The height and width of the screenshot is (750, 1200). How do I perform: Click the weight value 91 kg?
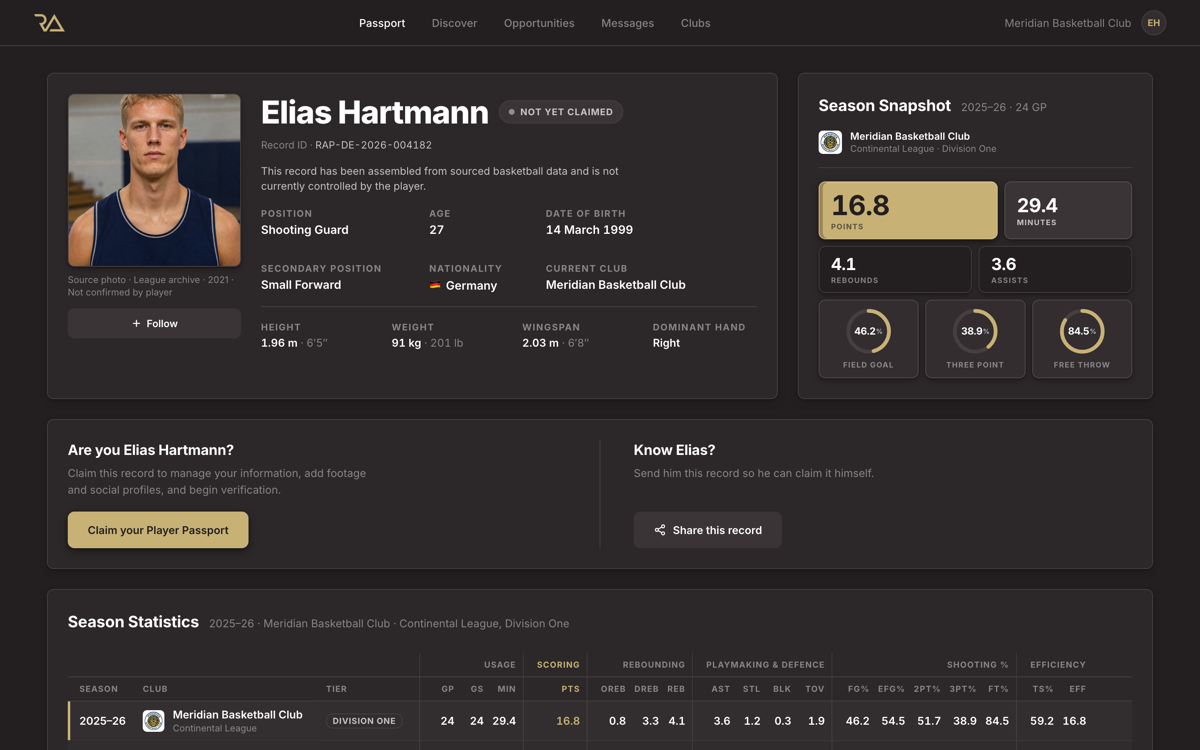(406, 343)
